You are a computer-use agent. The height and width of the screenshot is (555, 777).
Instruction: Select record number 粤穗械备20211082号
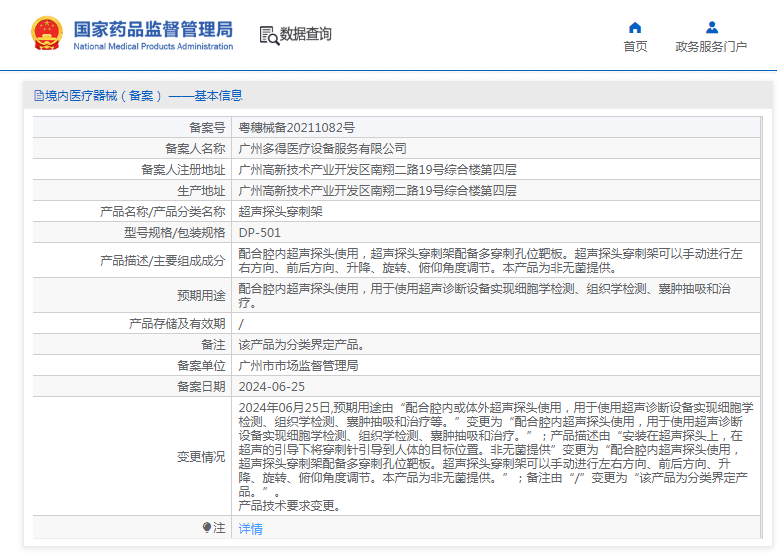[296, 128]
